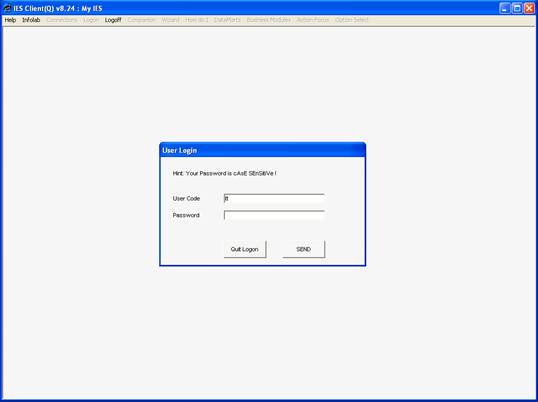Viewport: 538px width, 402px height.
Task: Click the disabled Option Select menu item
Action: tap(352, 20)
